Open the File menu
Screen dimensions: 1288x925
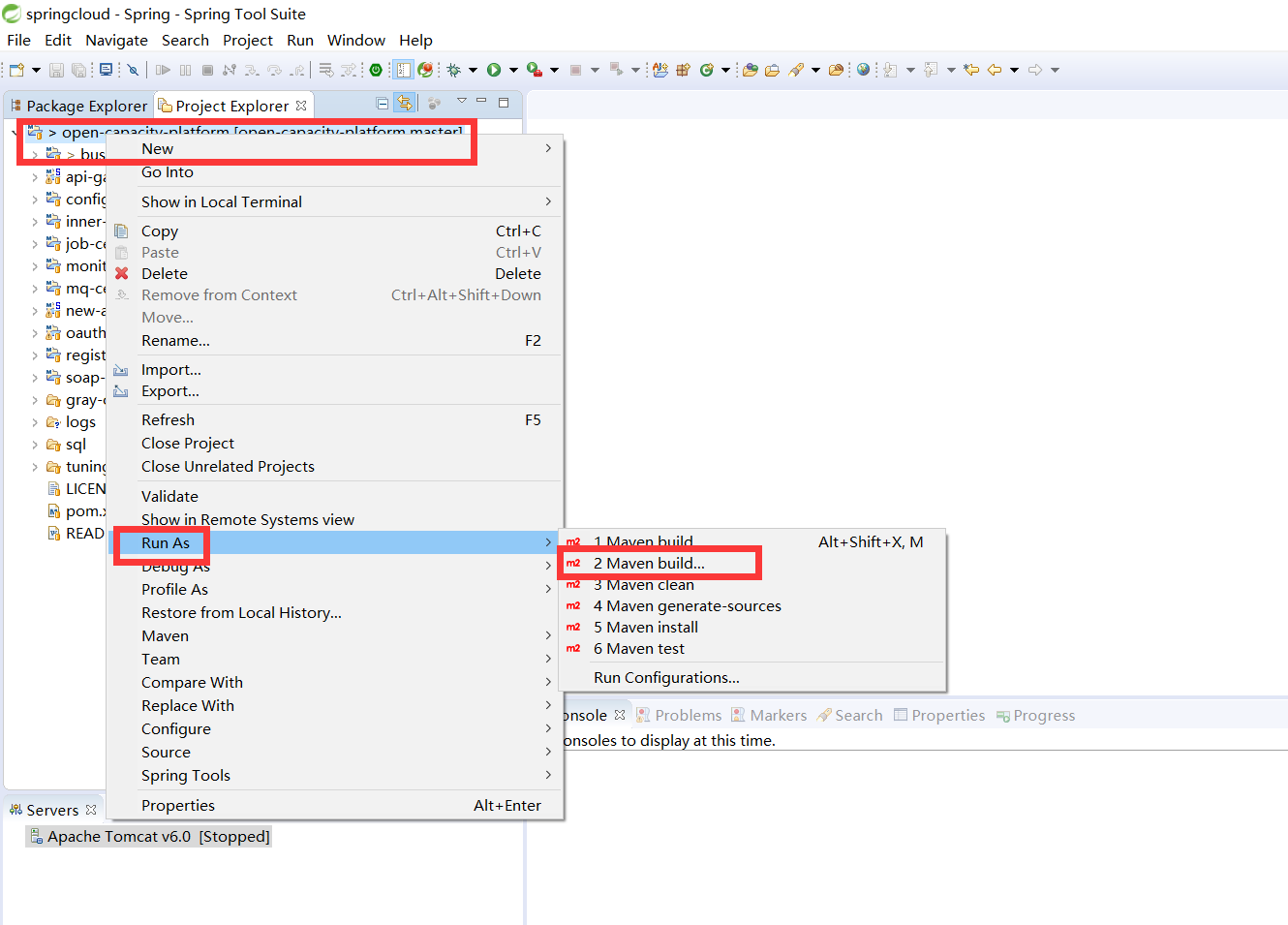pyautogui.click(x=18, y=40)
